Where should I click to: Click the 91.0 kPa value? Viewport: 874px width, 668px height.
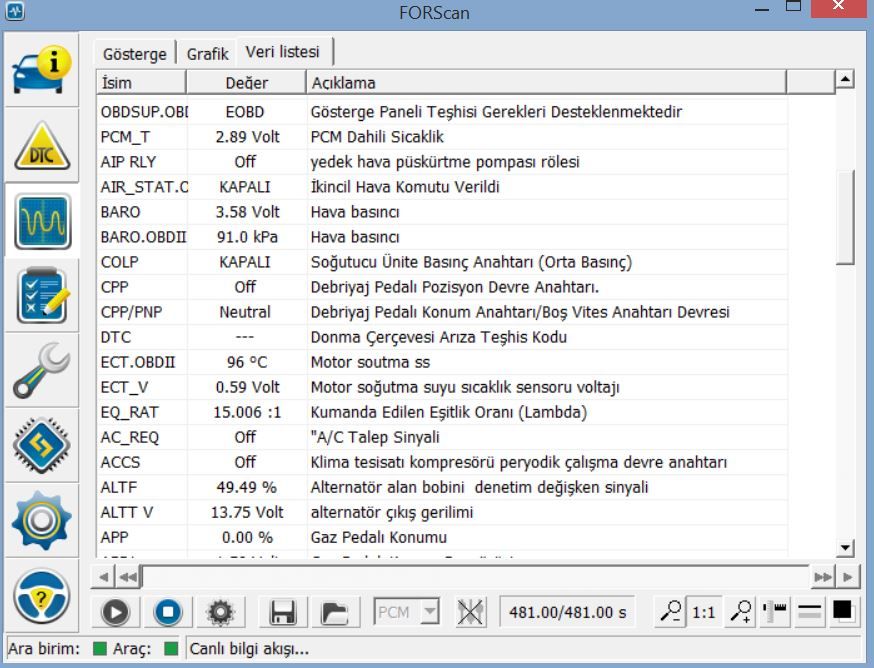pos(247,237)
